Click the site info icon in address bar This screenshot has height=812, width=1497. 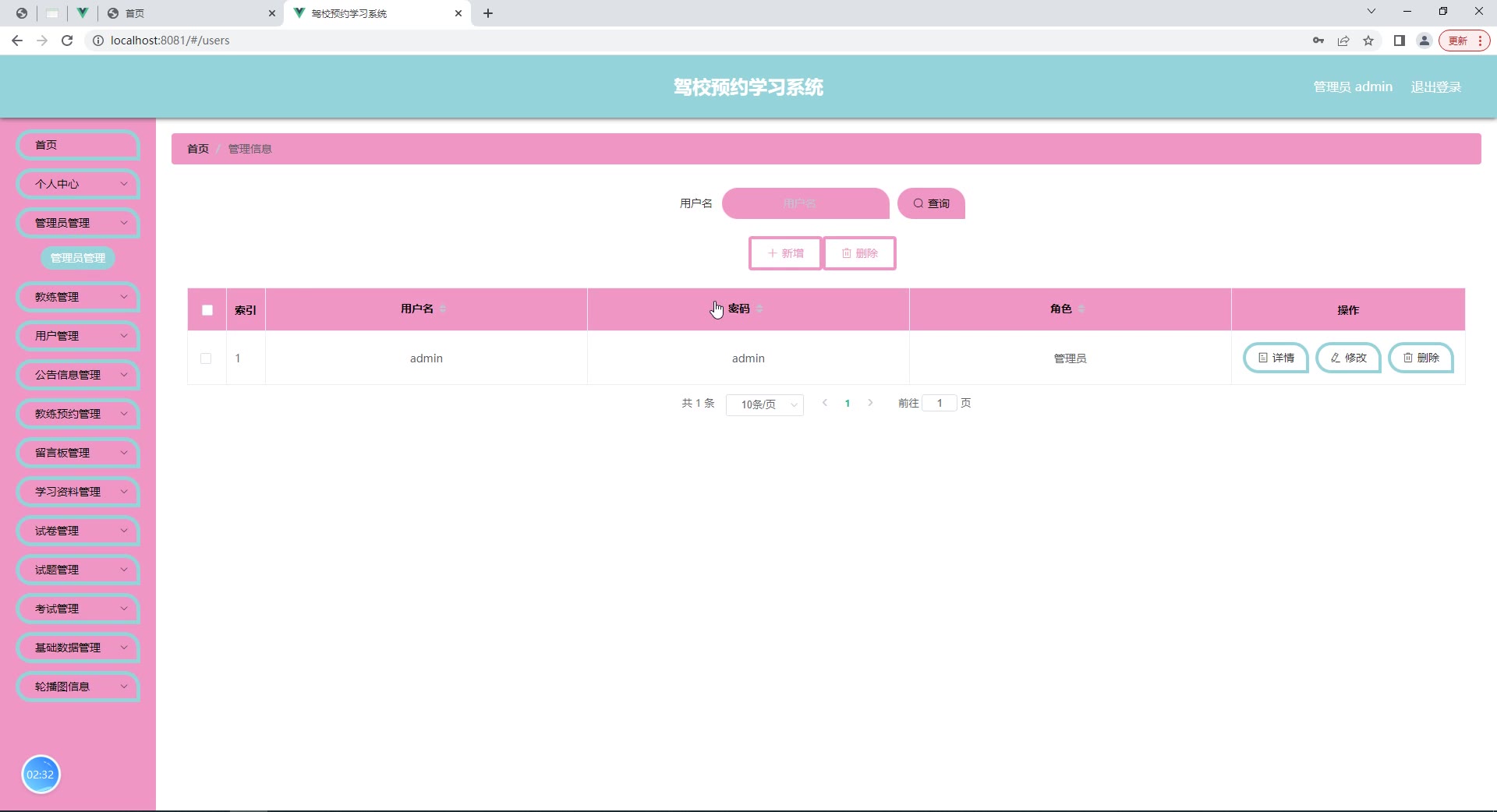98,41
